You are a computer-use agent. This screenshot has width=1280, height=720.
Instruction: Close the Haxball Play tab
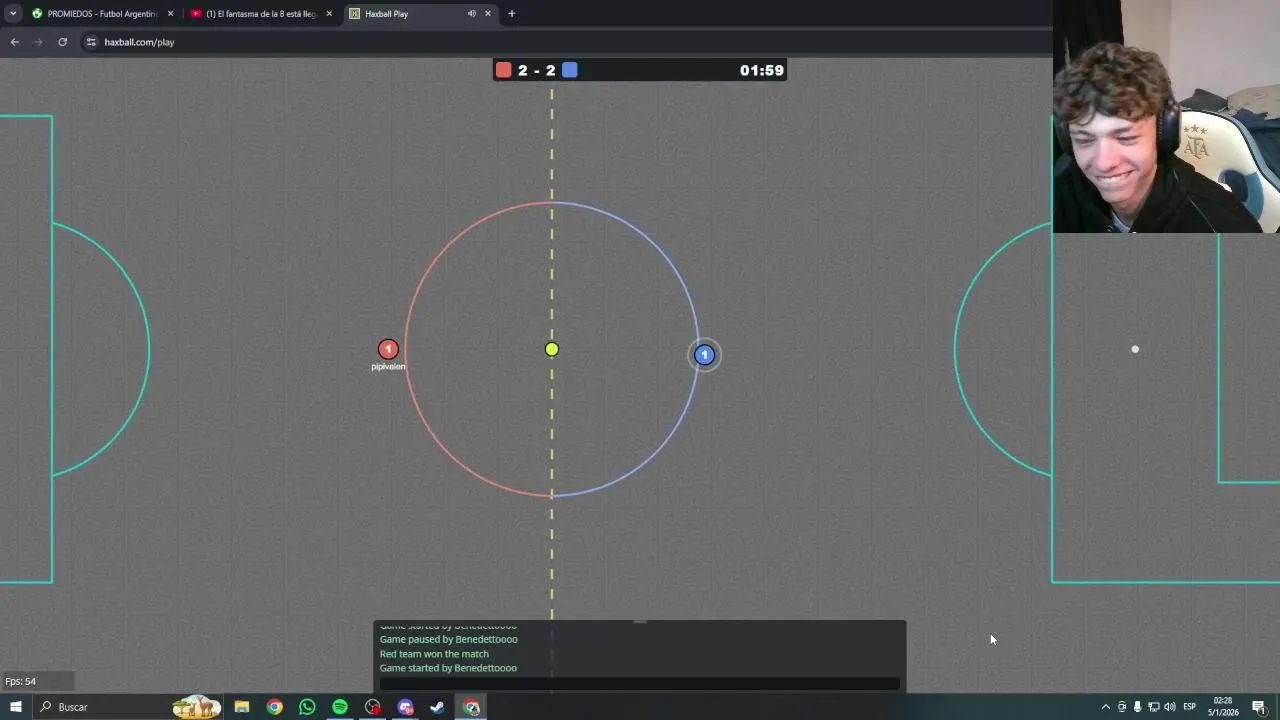(x=488, y=14)
